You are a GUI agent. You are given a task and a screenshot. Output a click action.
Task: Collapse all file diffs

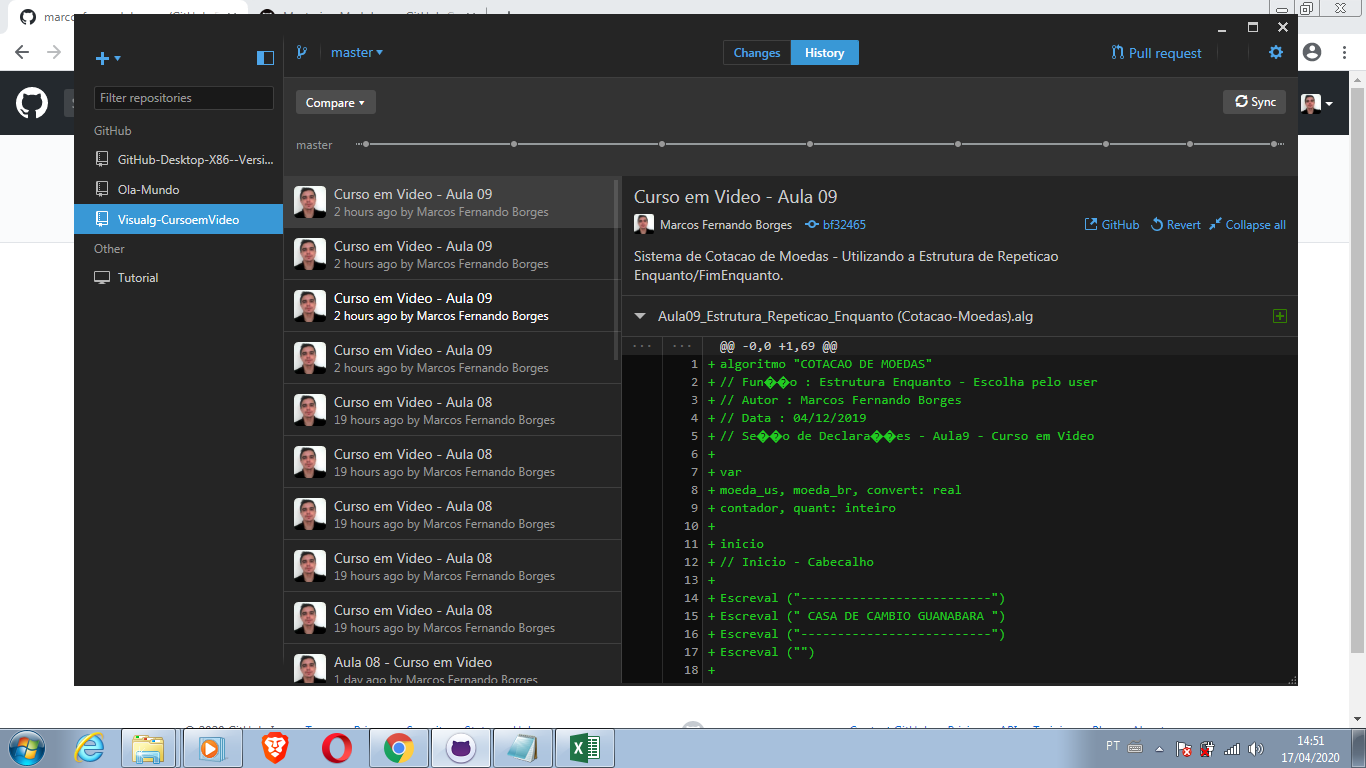point(1247,224)
